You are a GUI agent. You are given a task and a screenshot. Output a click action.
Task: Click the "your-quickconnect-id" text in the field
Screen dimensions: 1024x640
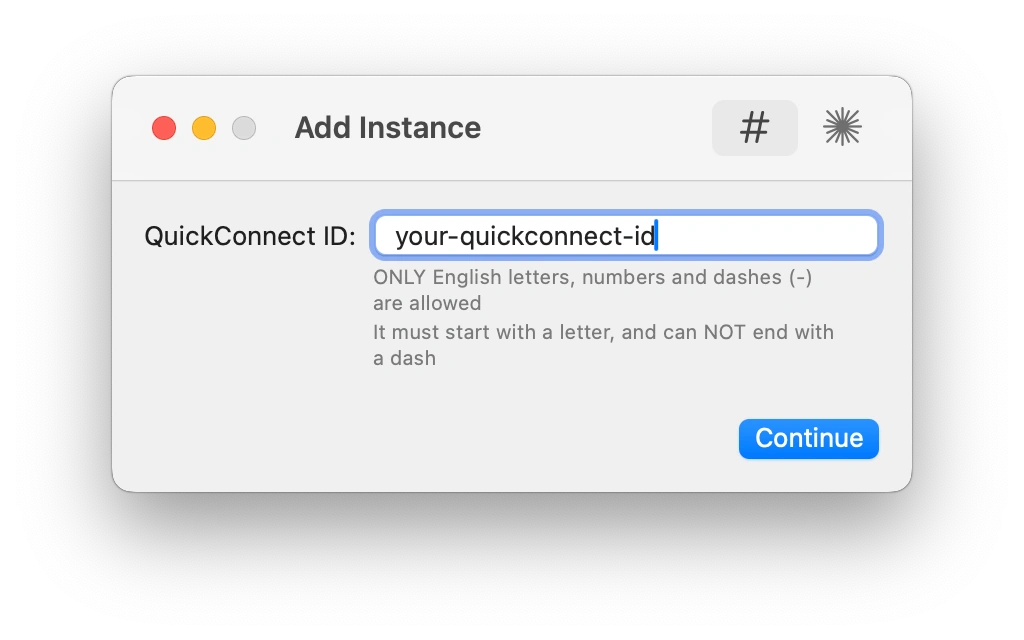[x=524, y=237]
